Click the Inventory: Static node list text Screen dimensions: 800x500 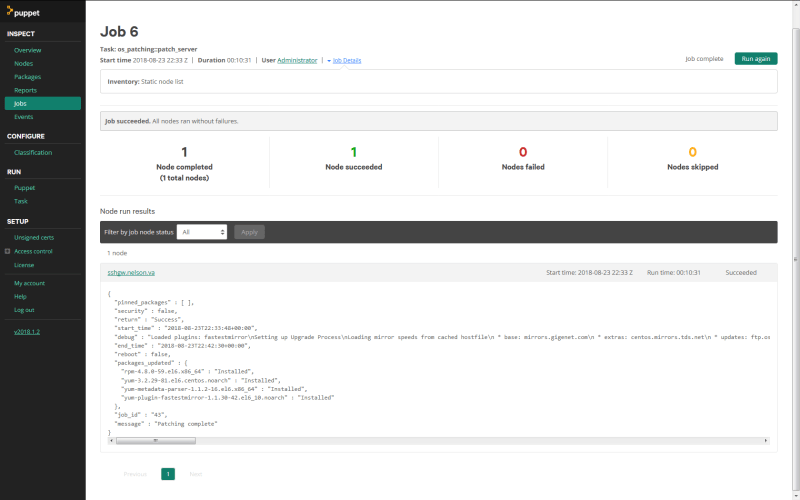(x=145, y=82)
